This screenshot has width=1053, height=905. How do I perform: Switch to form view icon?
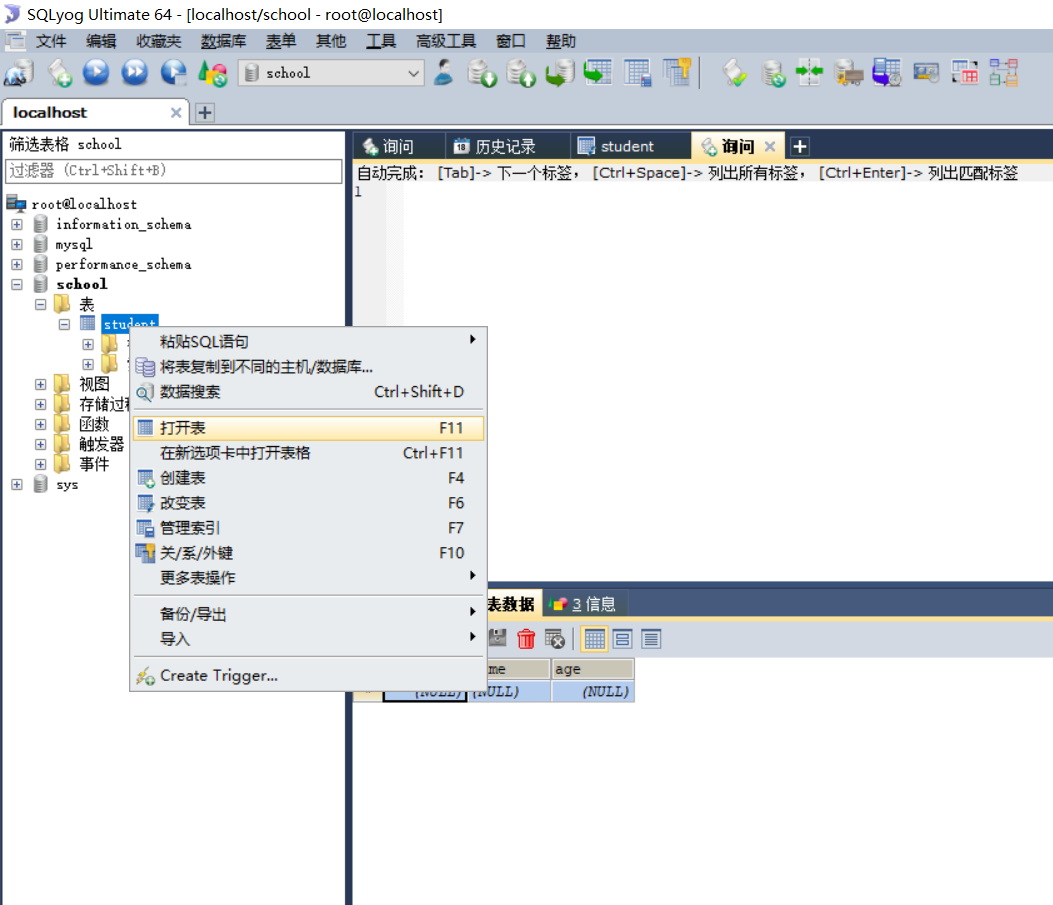(x=623, y=639)
